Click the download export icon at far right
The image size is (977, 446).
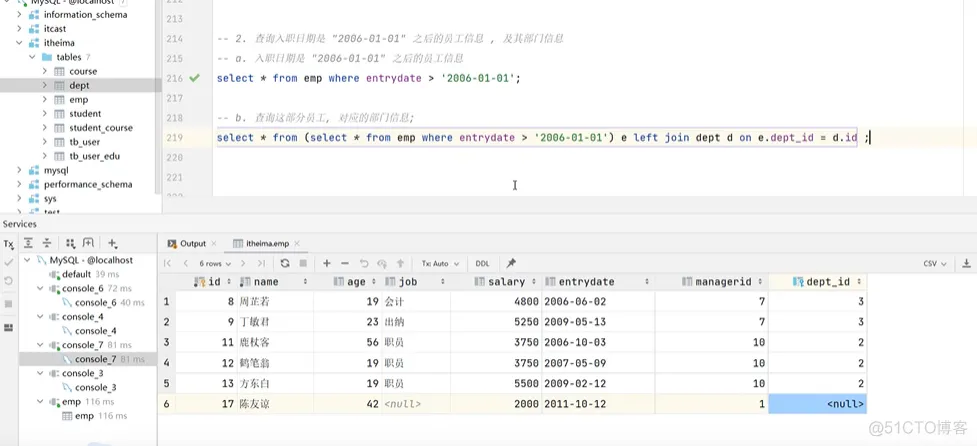click(x=966, y=263)
